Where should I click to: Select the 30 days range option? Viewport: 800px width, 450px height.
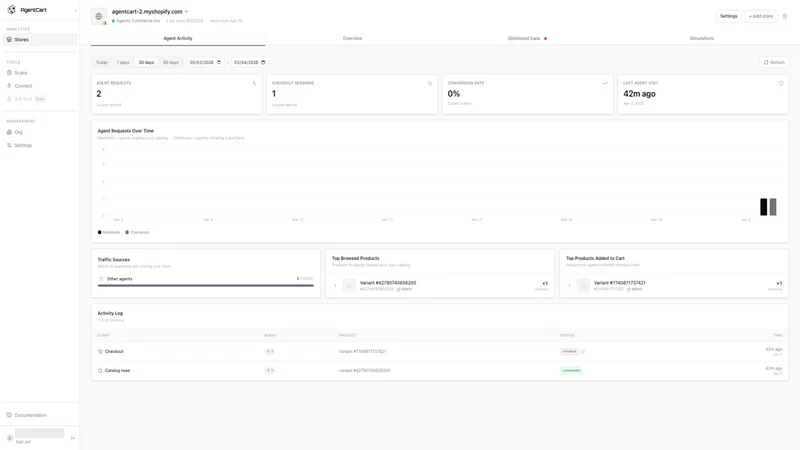146,62
